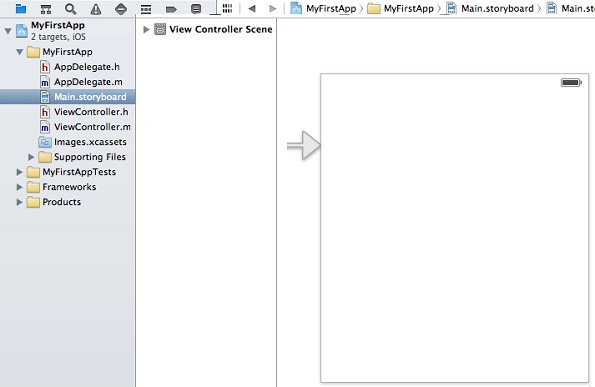595x387 pixels.
Task: Click the view controller canvas view
Action: point(455,228)
